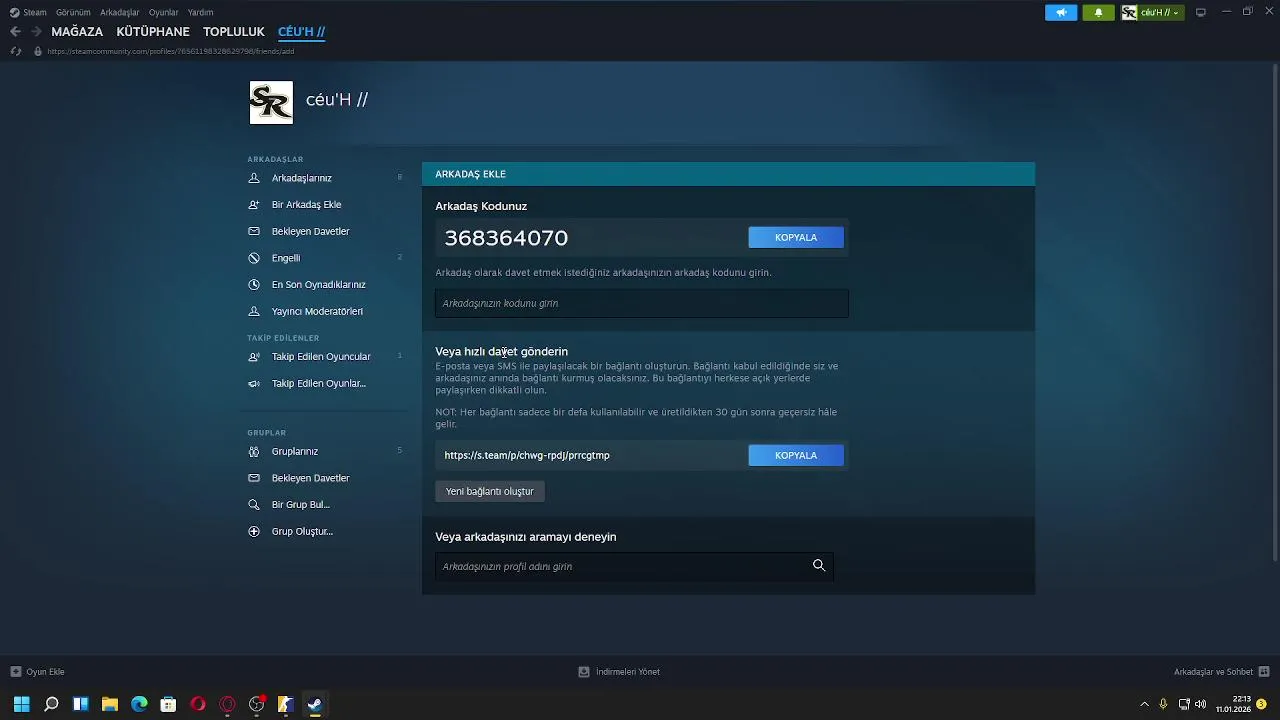Click the taskbar volume speaker icon
This screenshot has height=720, width=1280.
click(1200, 704)
